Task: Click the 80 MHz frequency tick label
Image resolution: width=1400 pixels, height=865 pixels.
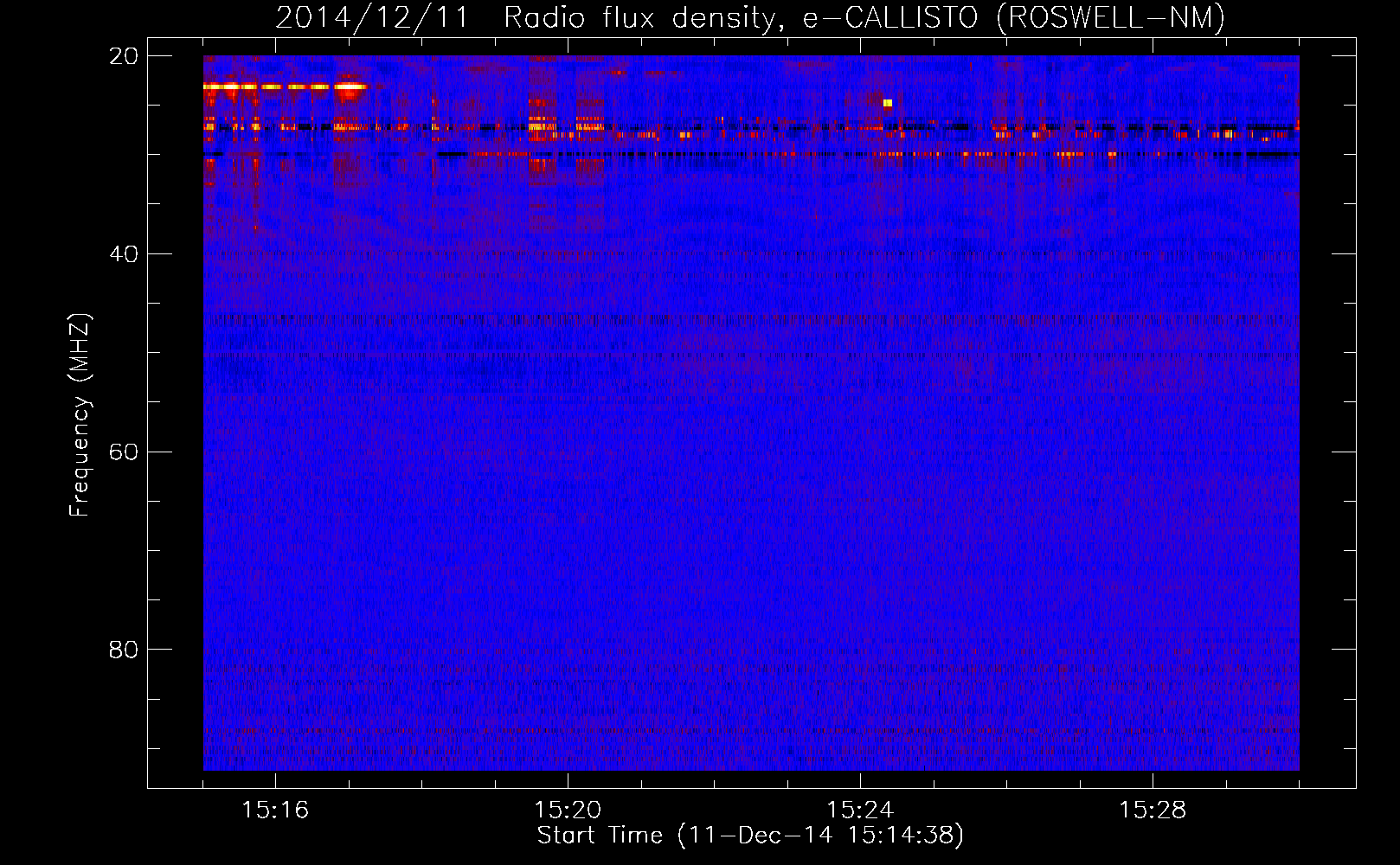Action: pyautogui.click(x=124, y=650)
